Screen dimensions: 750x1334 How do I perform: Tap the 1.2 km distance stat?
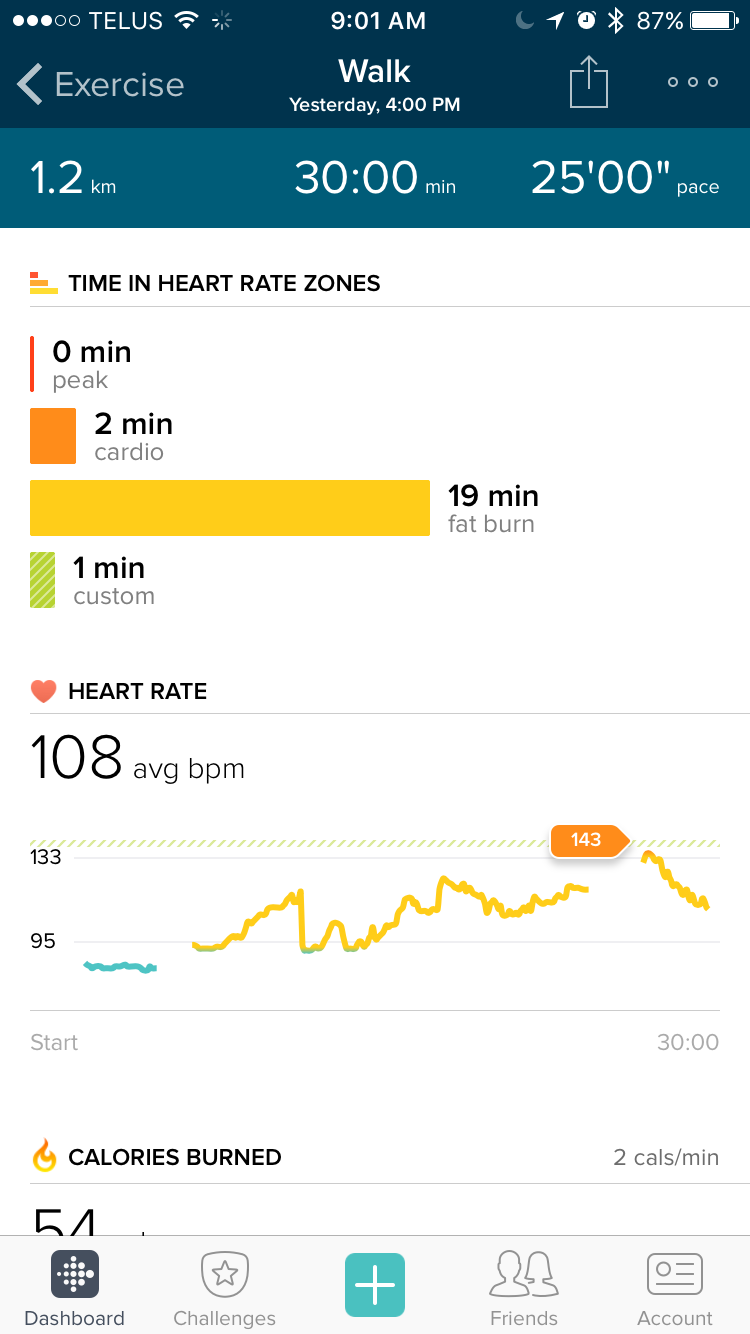(73, 178)
